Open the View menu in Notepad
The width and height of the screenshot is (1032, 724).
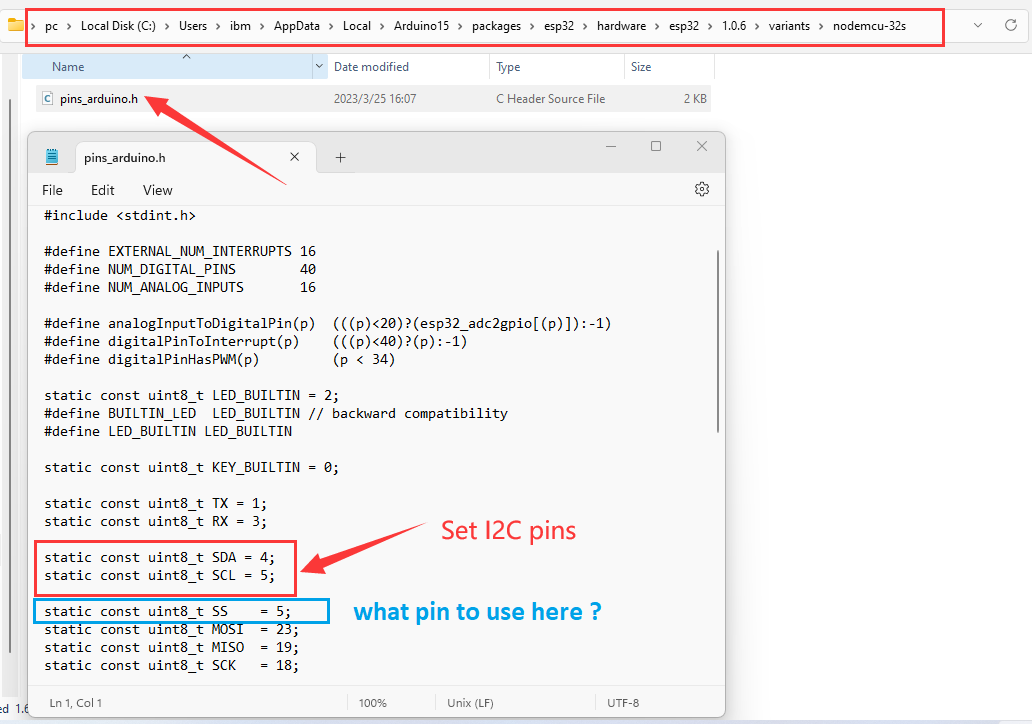click(157, 190)
